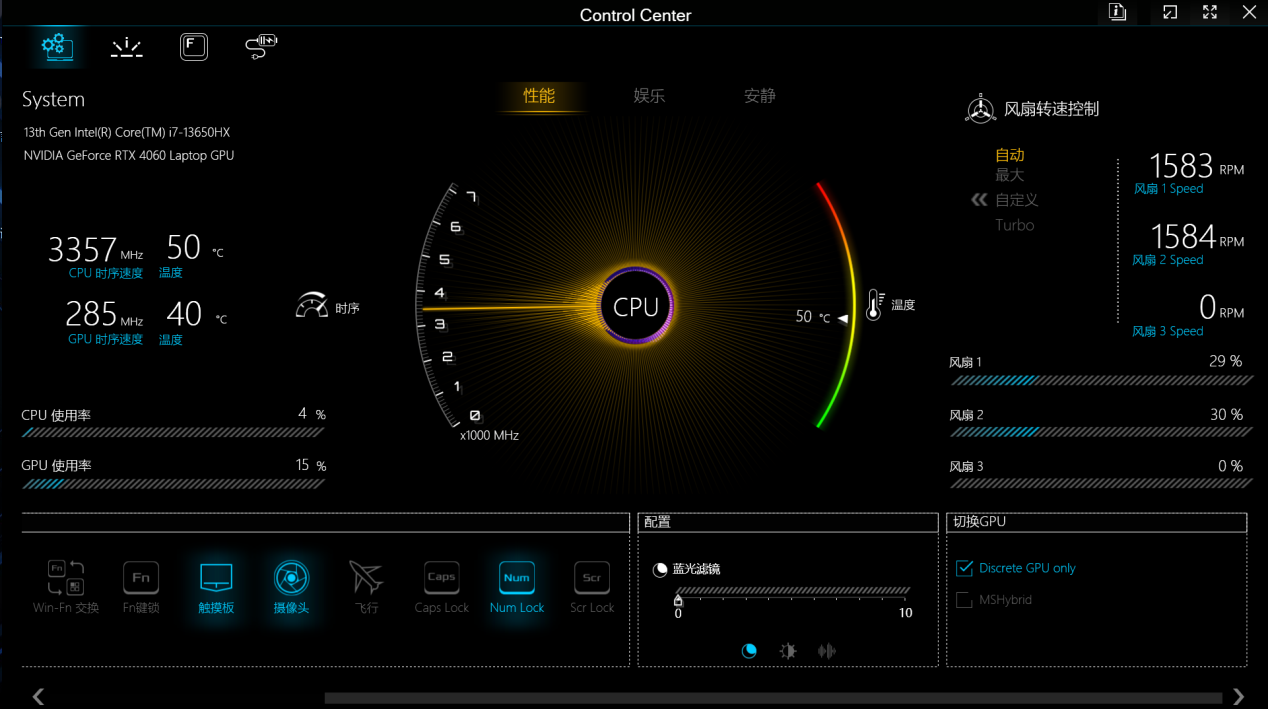
Task: Expand 自定义 fan settings with double chevron
Action: [x=980, y=200]
